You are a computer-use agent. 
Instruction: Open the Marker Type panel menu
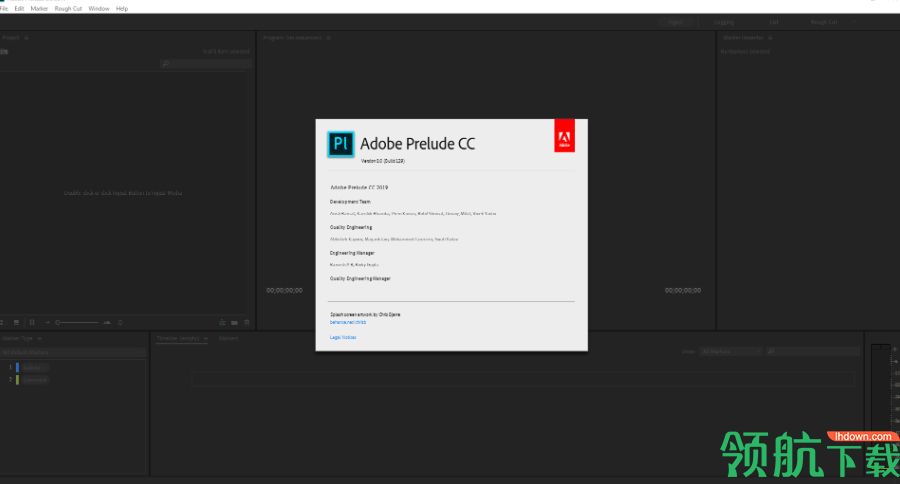click(x=40, y=339)
